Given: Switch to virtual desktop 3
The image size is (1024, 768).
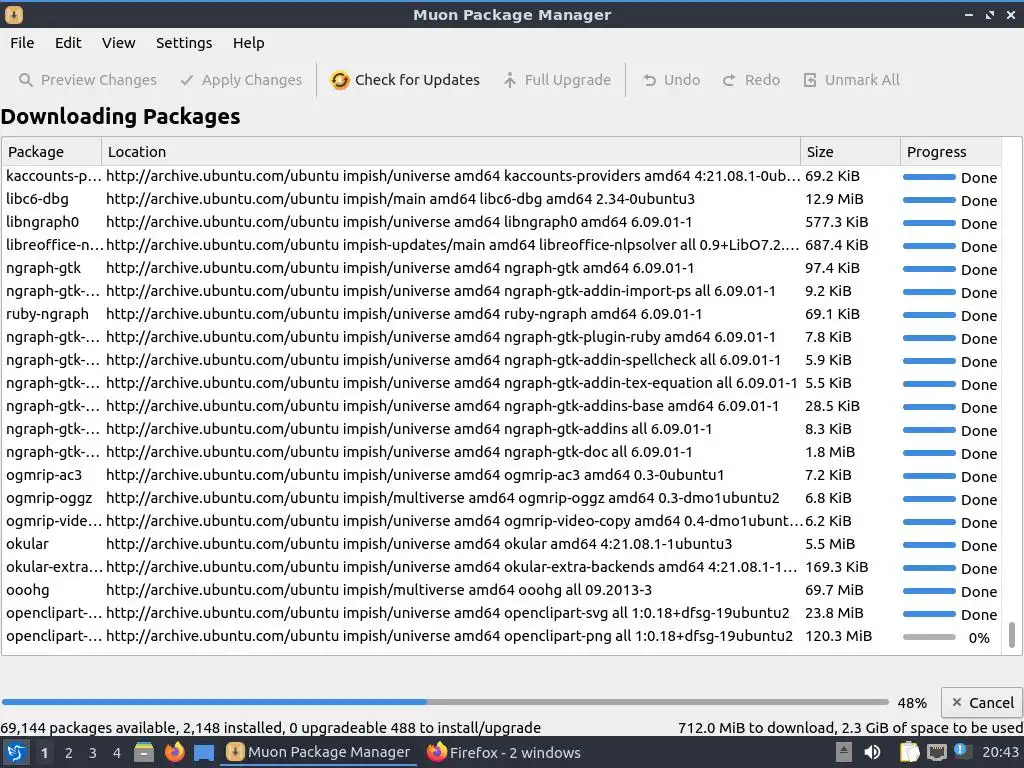Looking at the screenshot, I should 93,753.
